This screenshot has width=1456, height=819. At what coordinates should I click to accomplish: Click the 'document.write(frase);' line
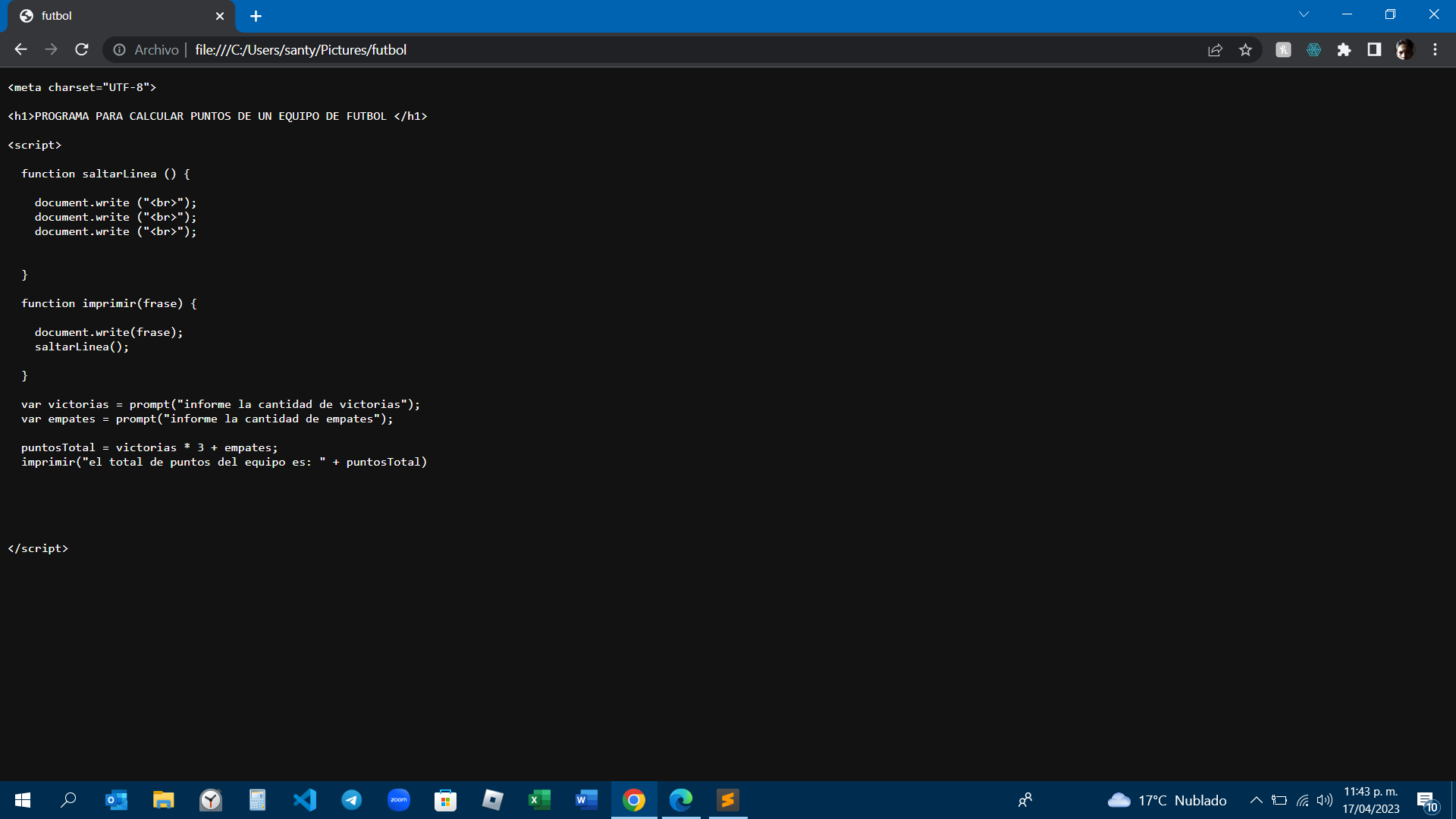pyautogui.click(x=108, y=332)
